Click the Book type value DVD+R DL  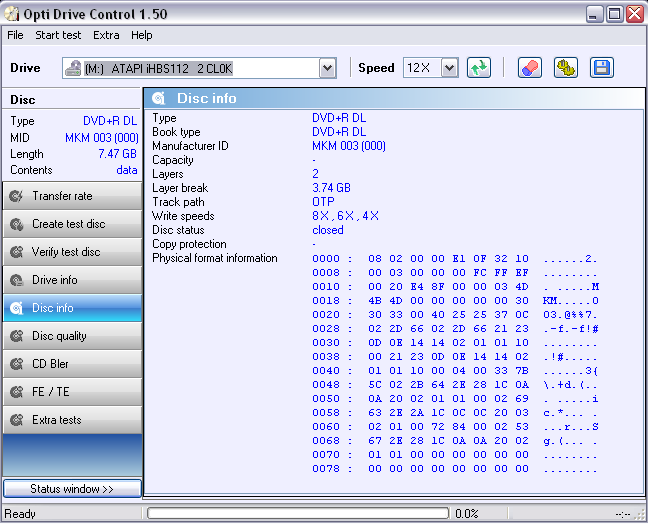tap(339, 132)
